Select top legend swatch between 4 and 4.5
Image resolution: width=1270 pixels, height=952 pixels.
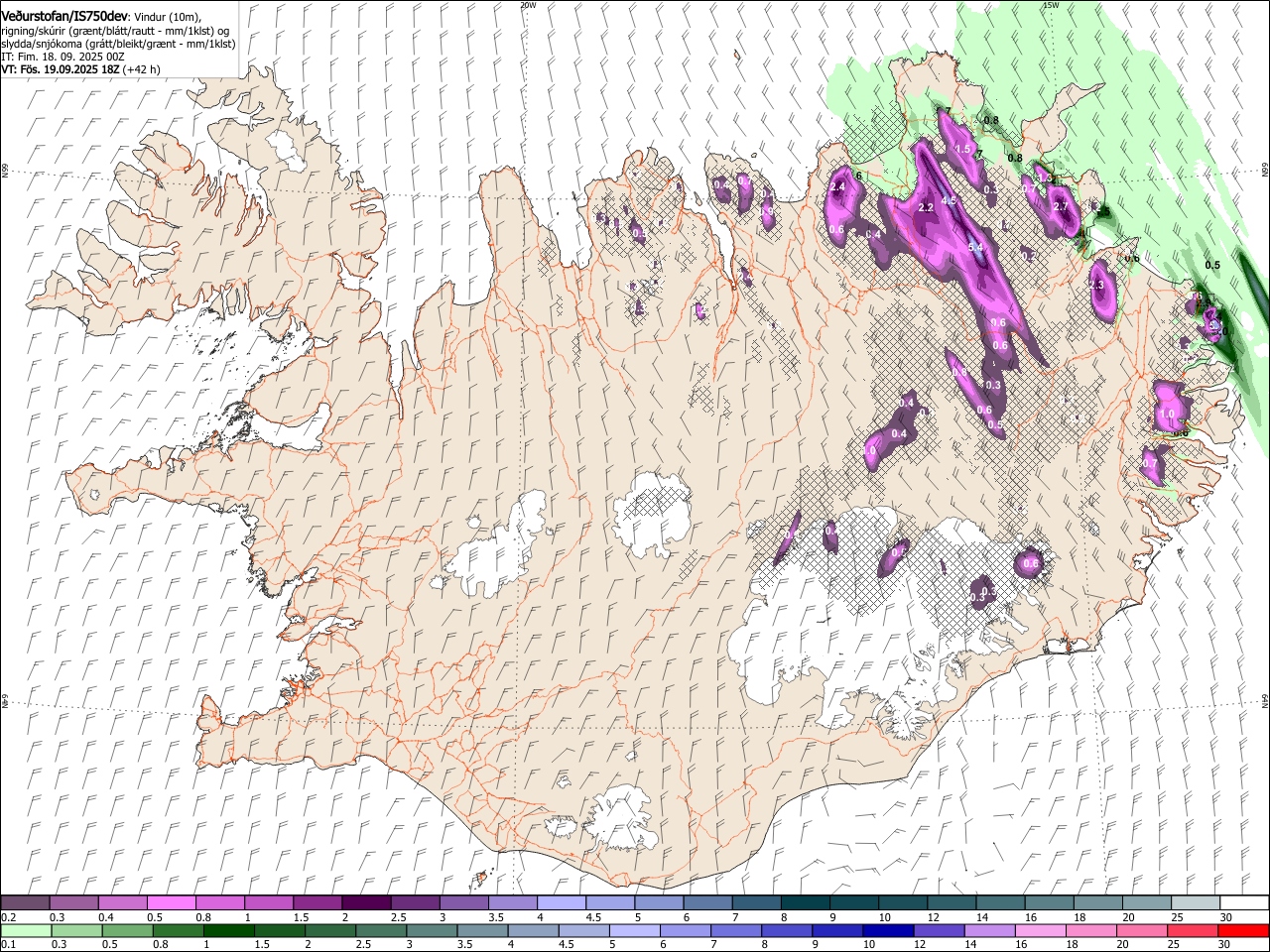(562, 903)
